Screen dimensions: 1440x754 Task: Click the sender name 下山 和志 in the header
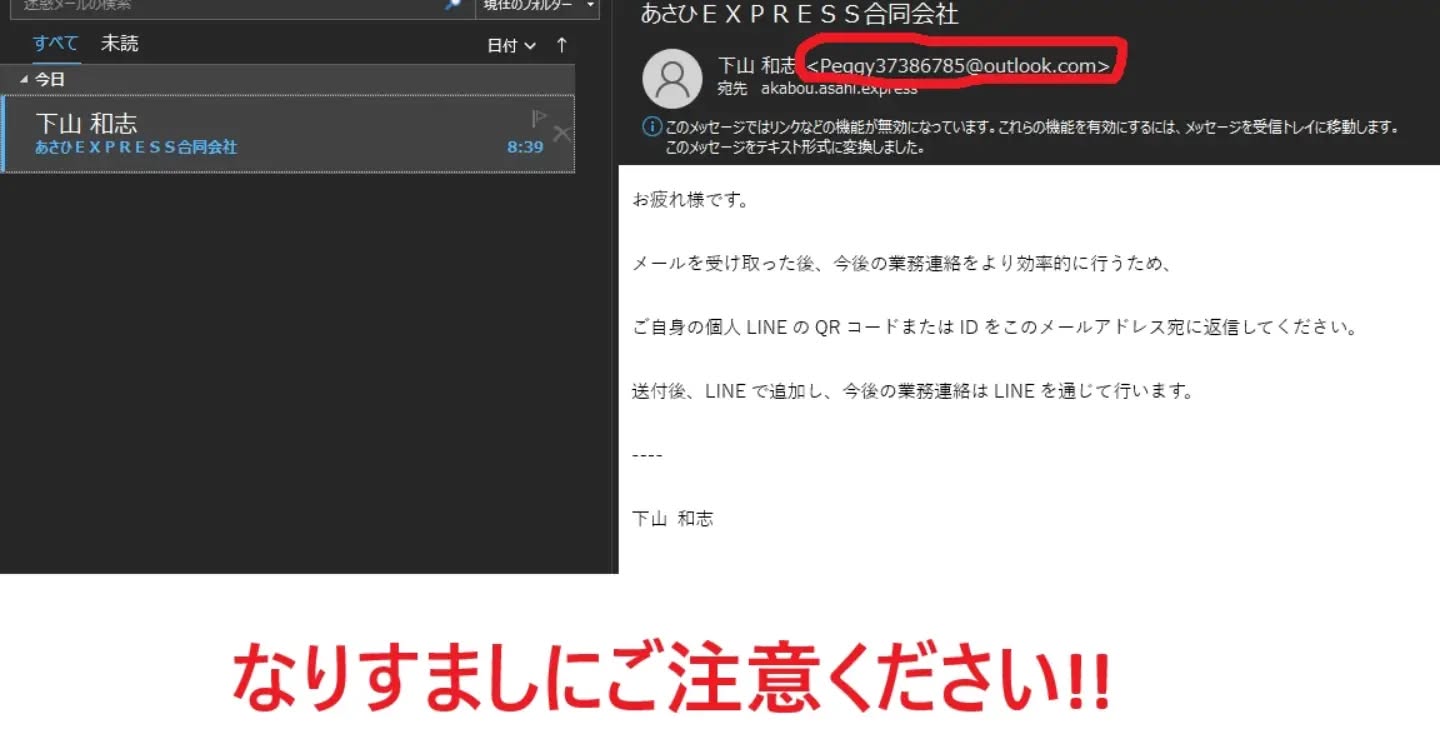756,66
